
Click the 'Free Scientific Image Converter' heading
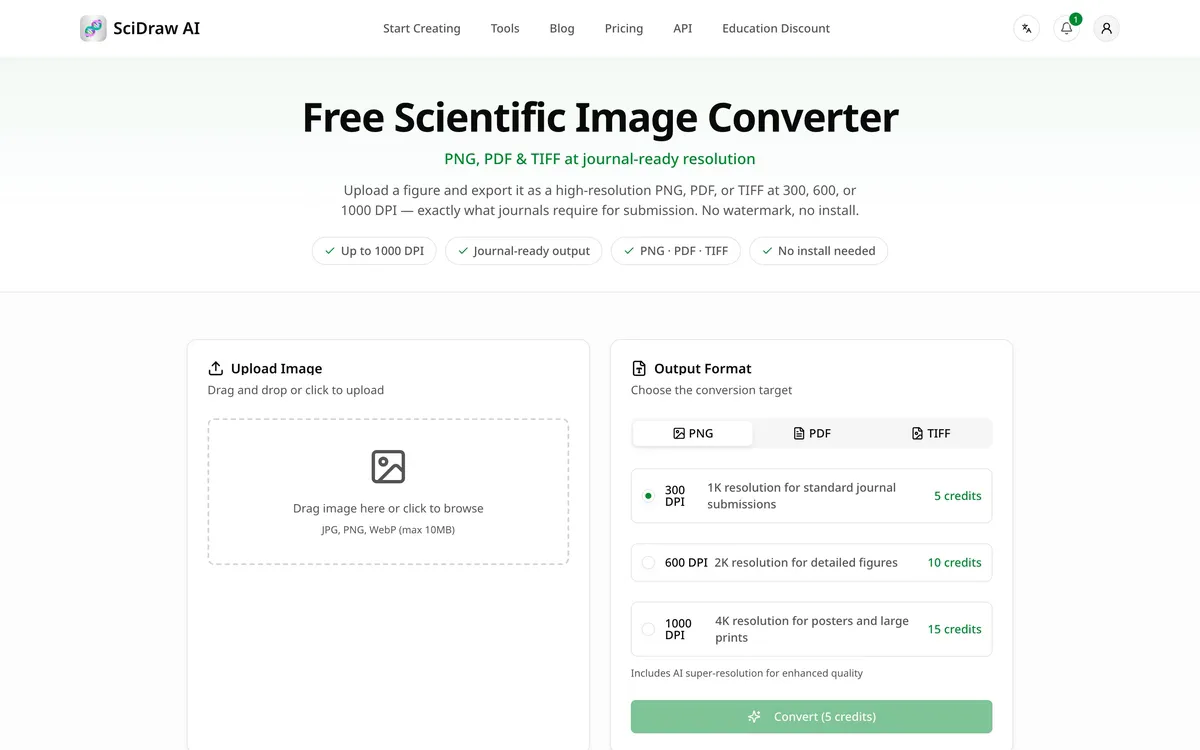(x=600, y=118)
